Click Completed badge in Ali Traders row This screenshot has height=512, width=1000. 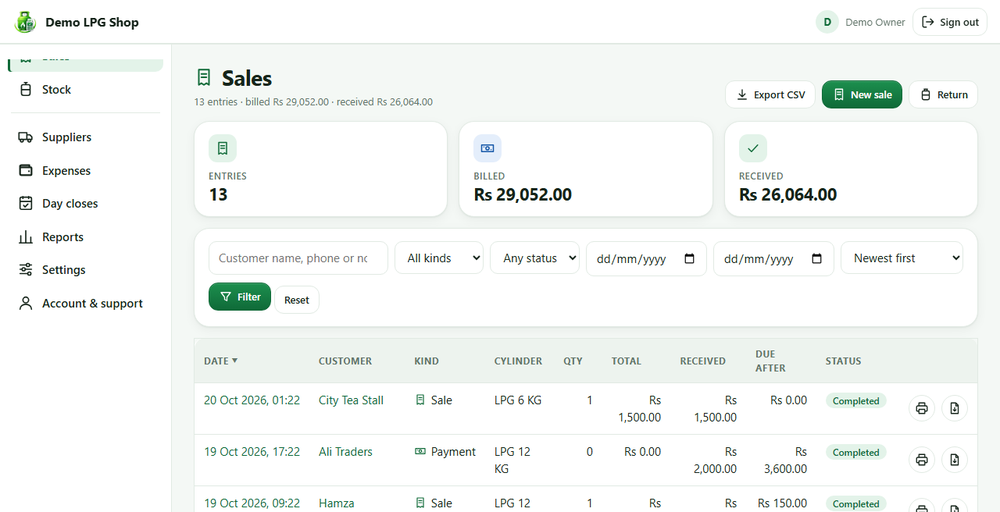coord(856,453)
